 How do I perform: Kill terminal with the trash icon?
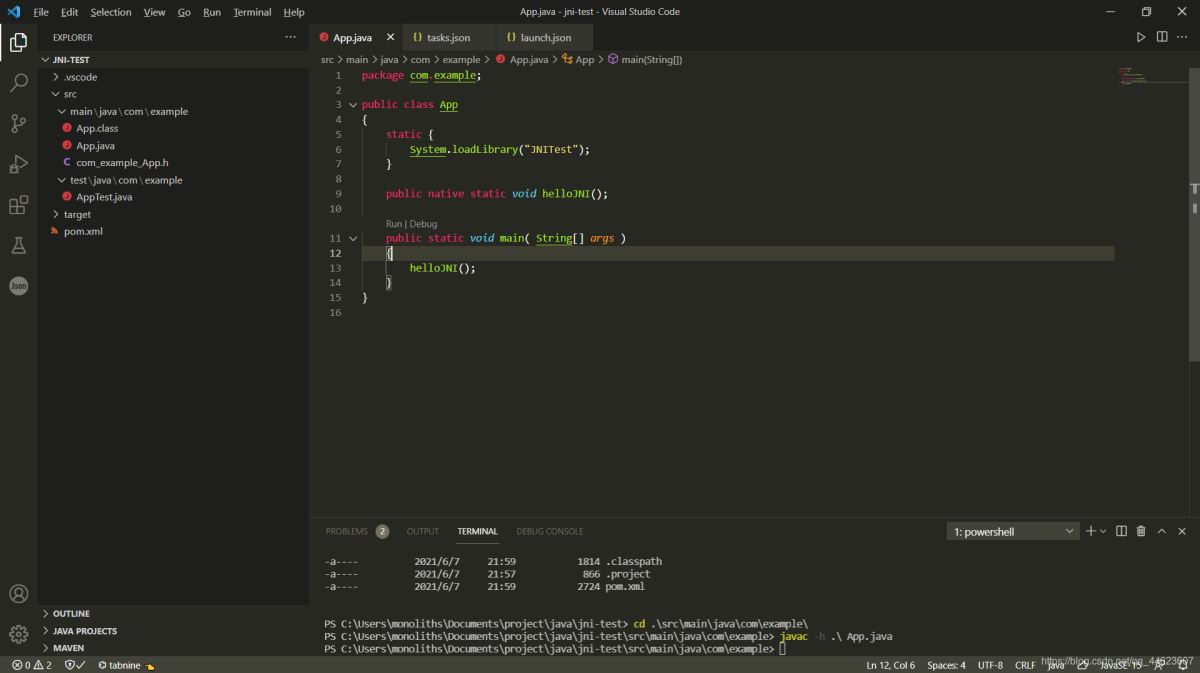click(x=1141, y=531)
